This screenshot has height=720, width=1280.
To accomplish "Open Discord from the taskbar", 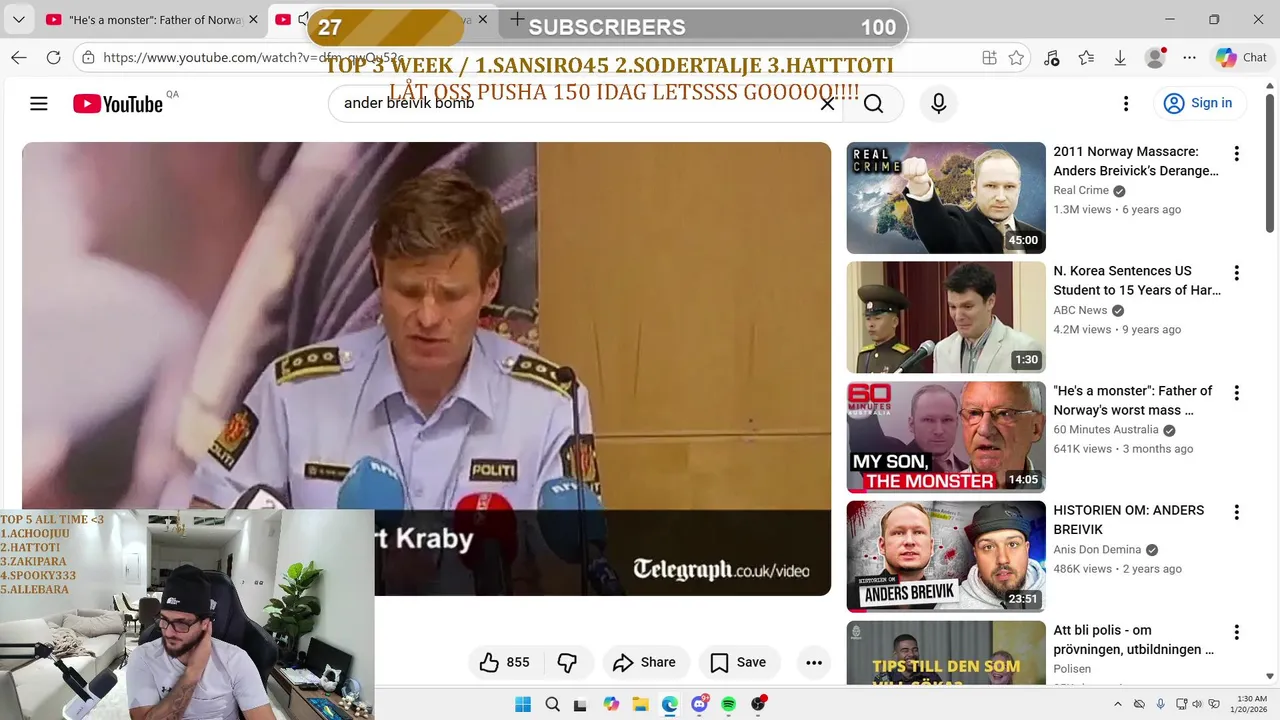I will 700,704.
